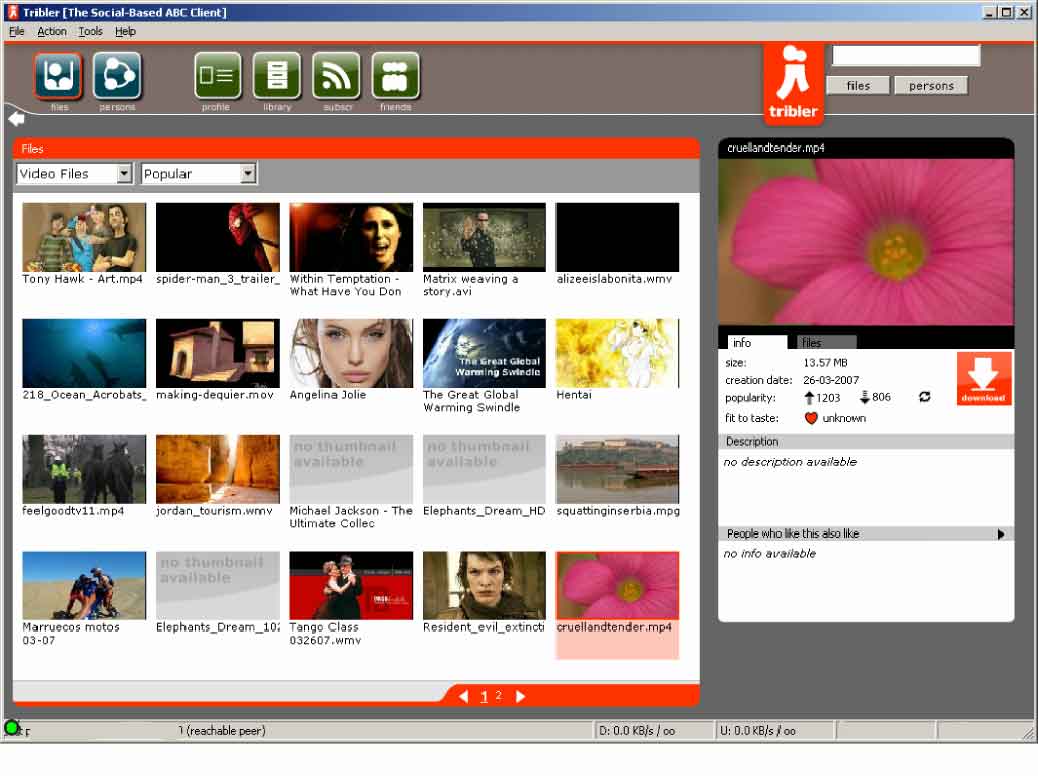This screenshot has height=776, width=1038.
Task: Click the fit to taste heart icon
Action: [x=810, y=418]
